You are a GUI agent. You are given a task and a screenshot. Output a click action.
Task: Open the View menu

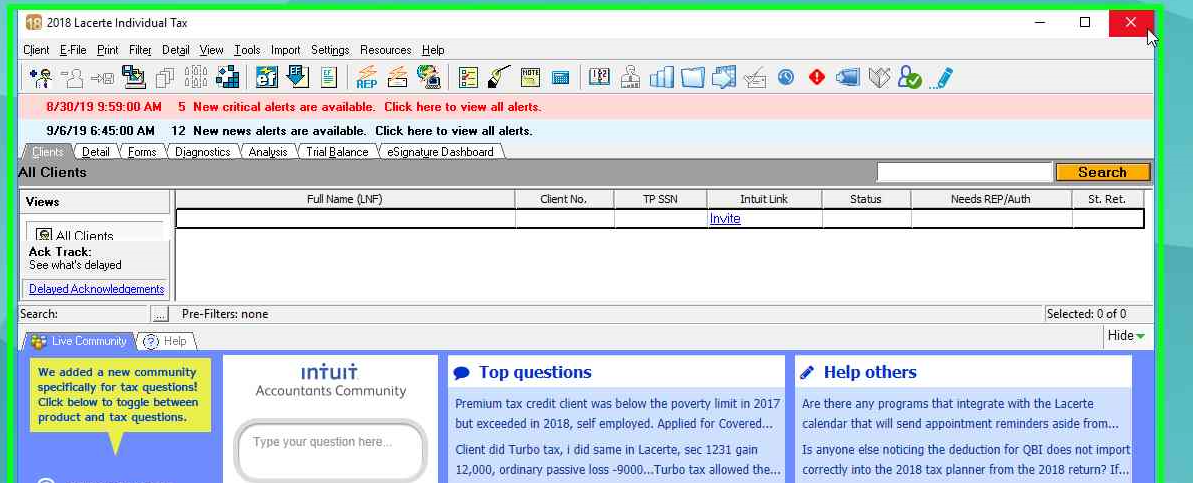click(212, 50)
